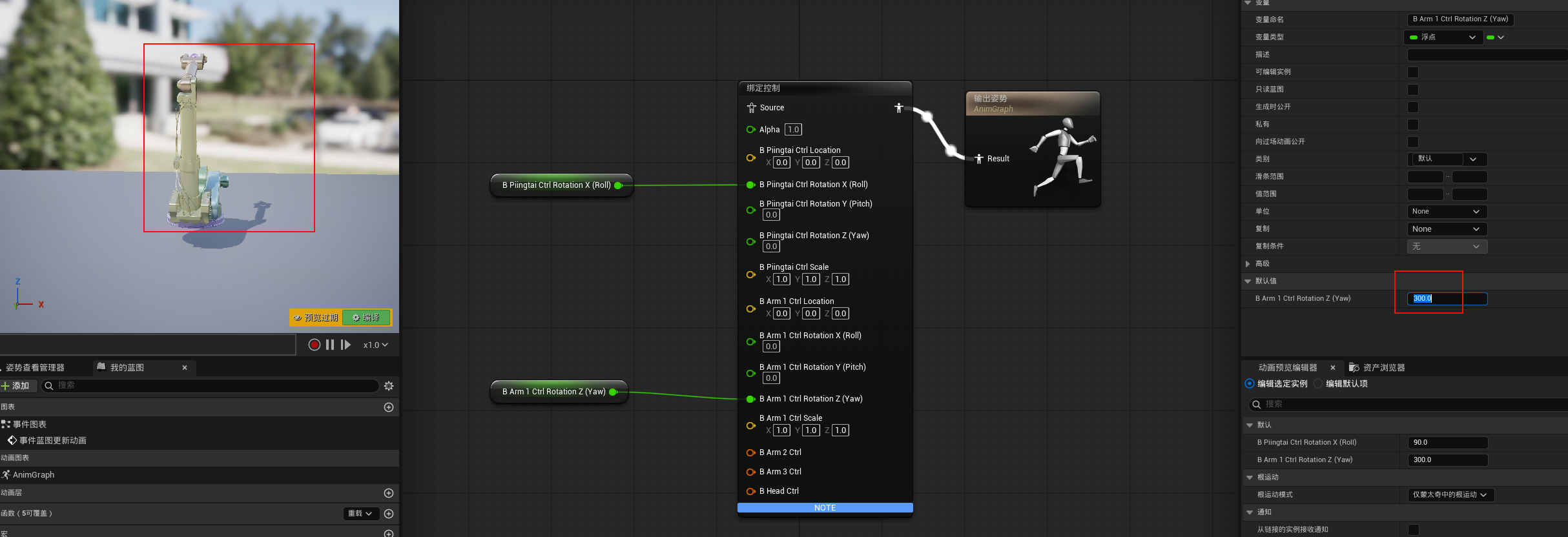The image size is (1568, 537).
Task: Toggle the 从链接的实例接收通知 checkbox
Action: pos(1414,530)
